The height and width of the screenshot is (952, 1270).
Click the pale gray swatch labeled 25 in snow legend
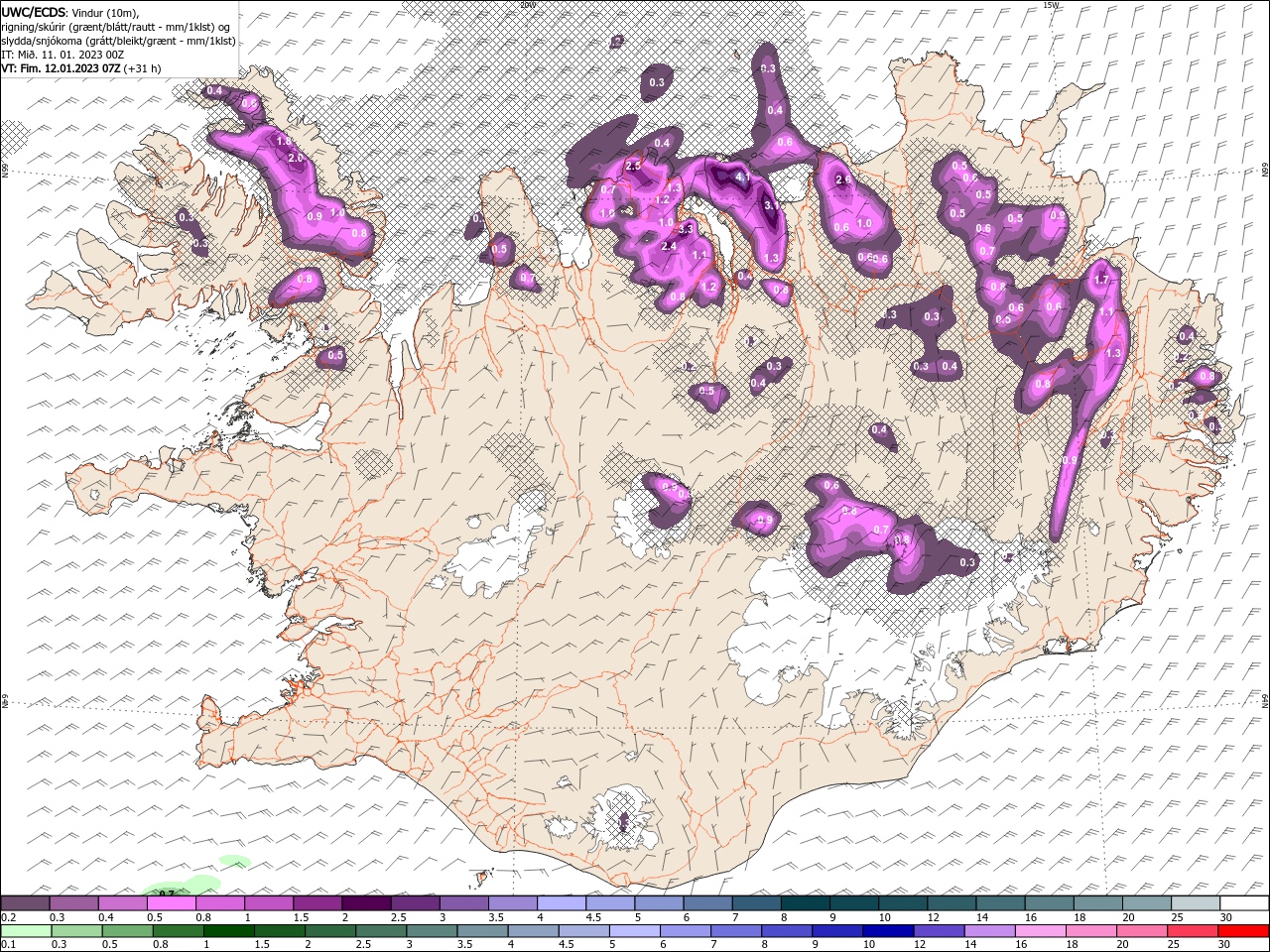(x=1196, y=903)
